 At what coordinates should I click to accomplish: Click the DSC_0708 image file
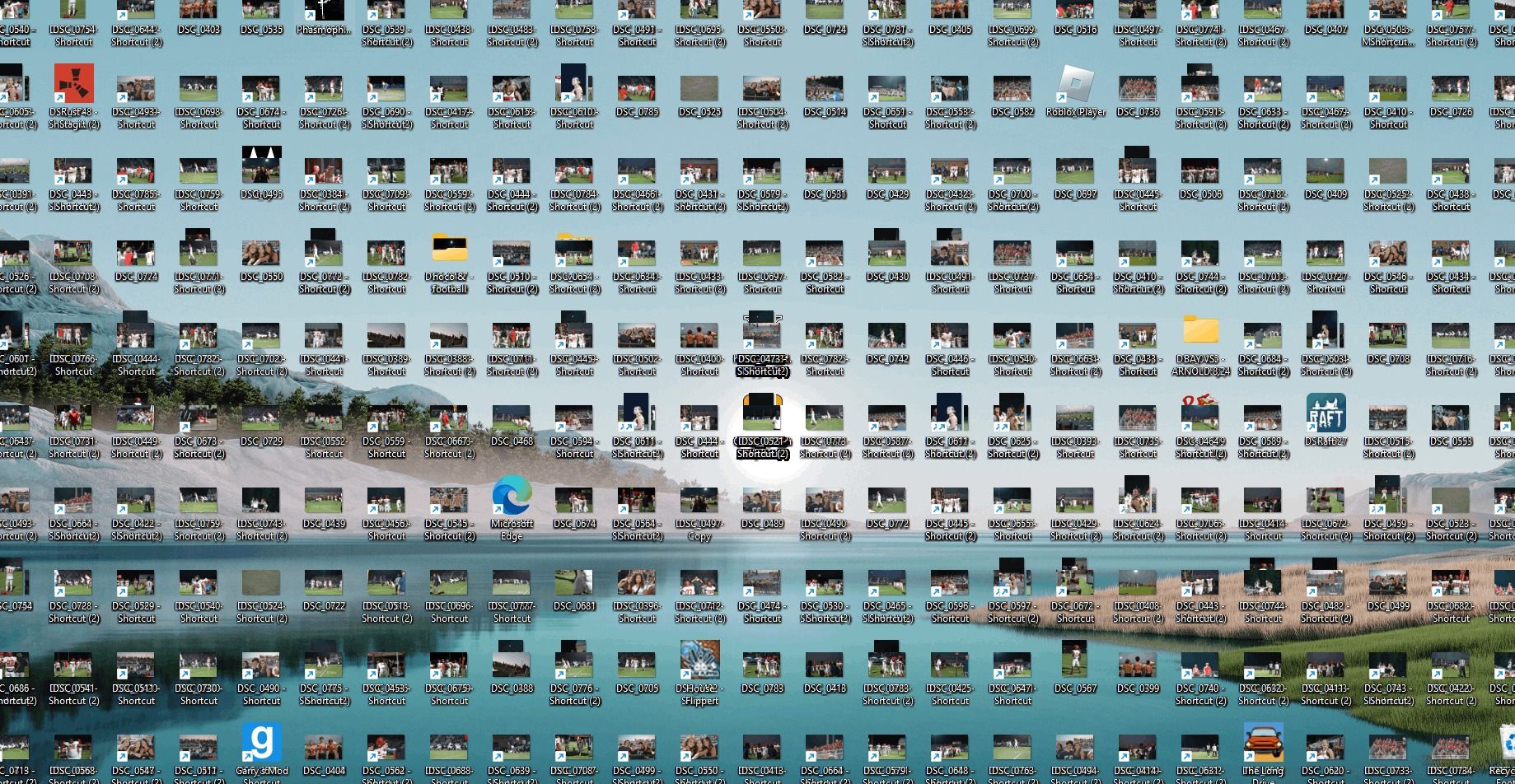pyautogui.click(x=1388, y=336)
